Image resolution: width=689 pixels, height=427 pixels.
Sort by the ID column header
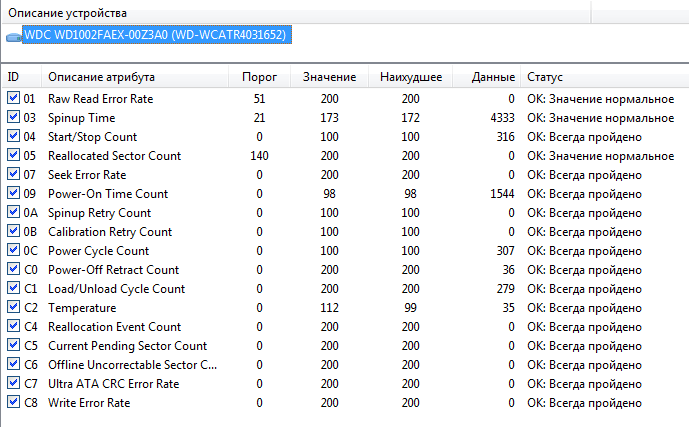click(20, 77)
